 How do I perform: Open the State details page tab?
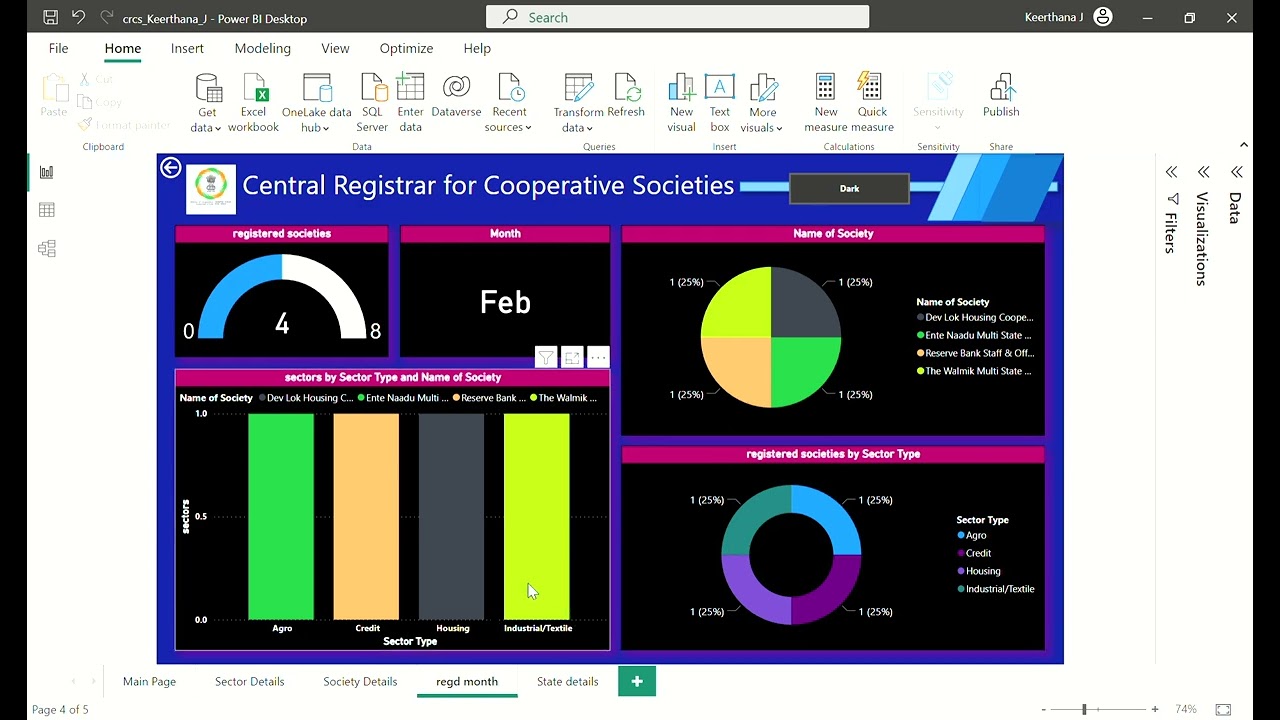568,682
